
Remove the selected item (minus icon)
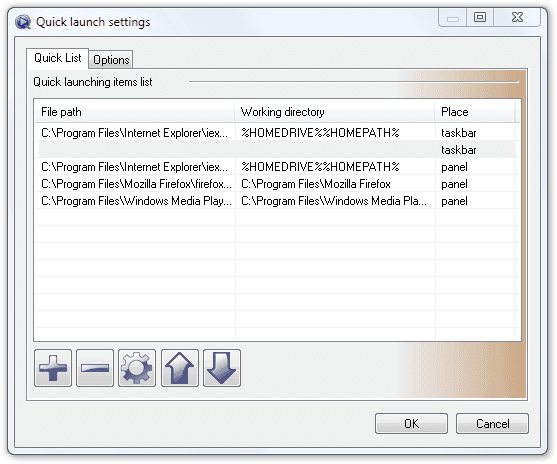[x=95, y=368]
